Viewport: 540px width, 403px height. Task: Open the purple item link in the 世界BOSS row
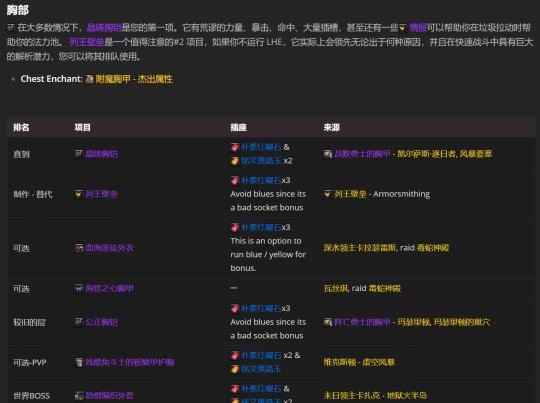point(109,396)
